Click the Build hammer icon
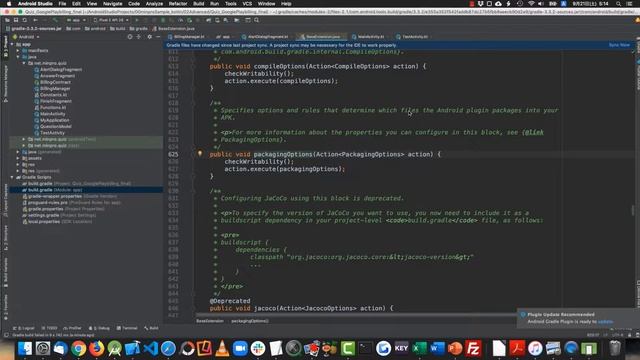Image resolution: width=640 pixels, height=360 pixels. pyautogui.click(x=55, y=20)
